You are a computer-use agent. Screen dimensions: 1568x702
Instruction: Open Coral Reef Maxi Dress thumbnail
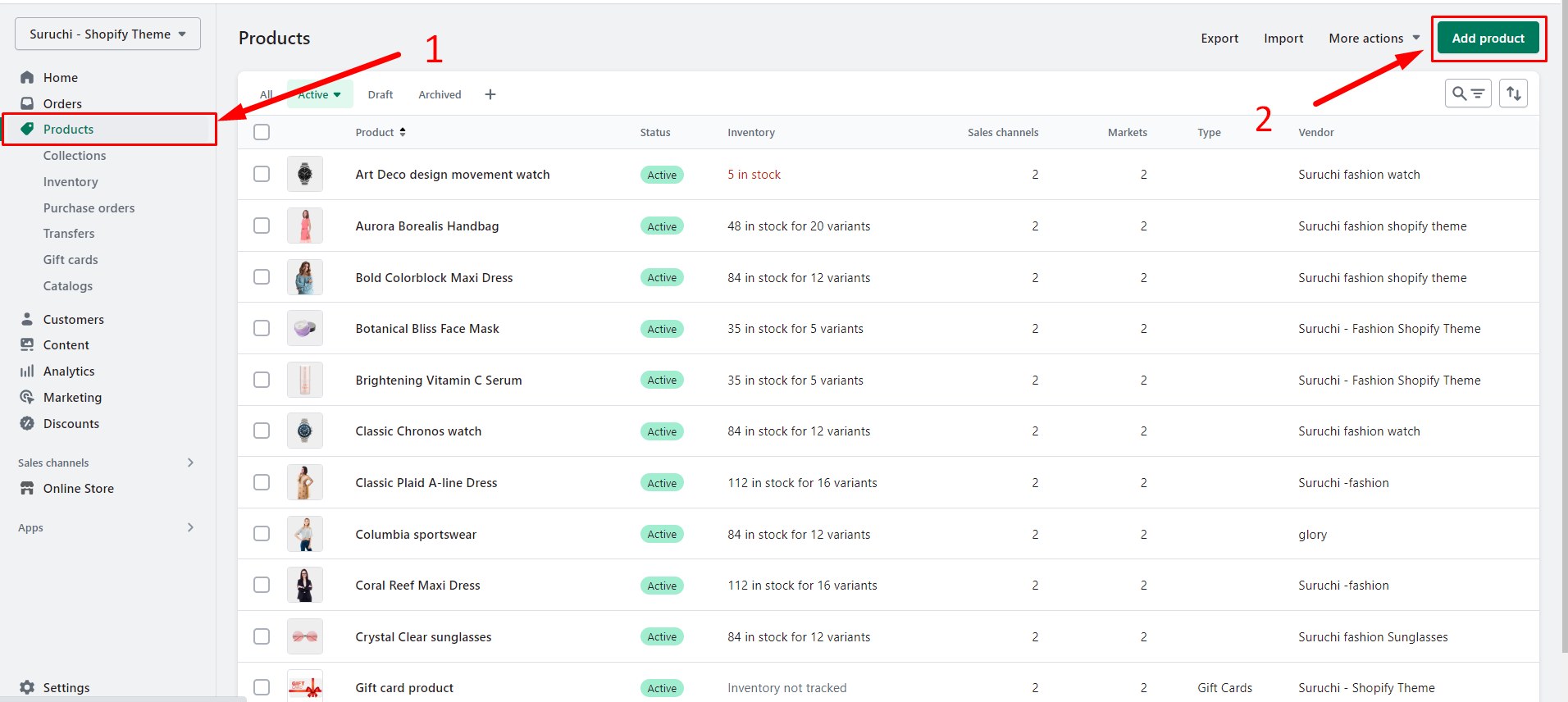coord(305,585)
